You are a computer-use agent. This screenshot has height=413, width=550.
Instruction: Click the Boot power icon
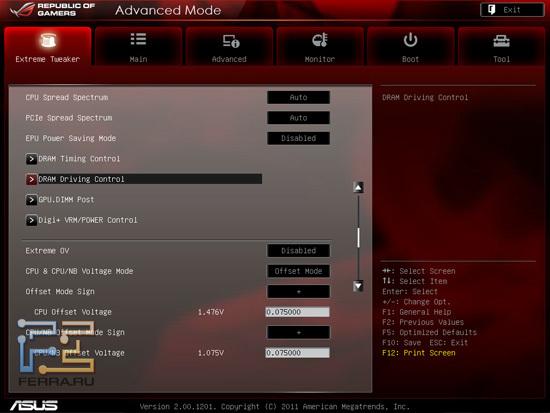pos(410,40)
